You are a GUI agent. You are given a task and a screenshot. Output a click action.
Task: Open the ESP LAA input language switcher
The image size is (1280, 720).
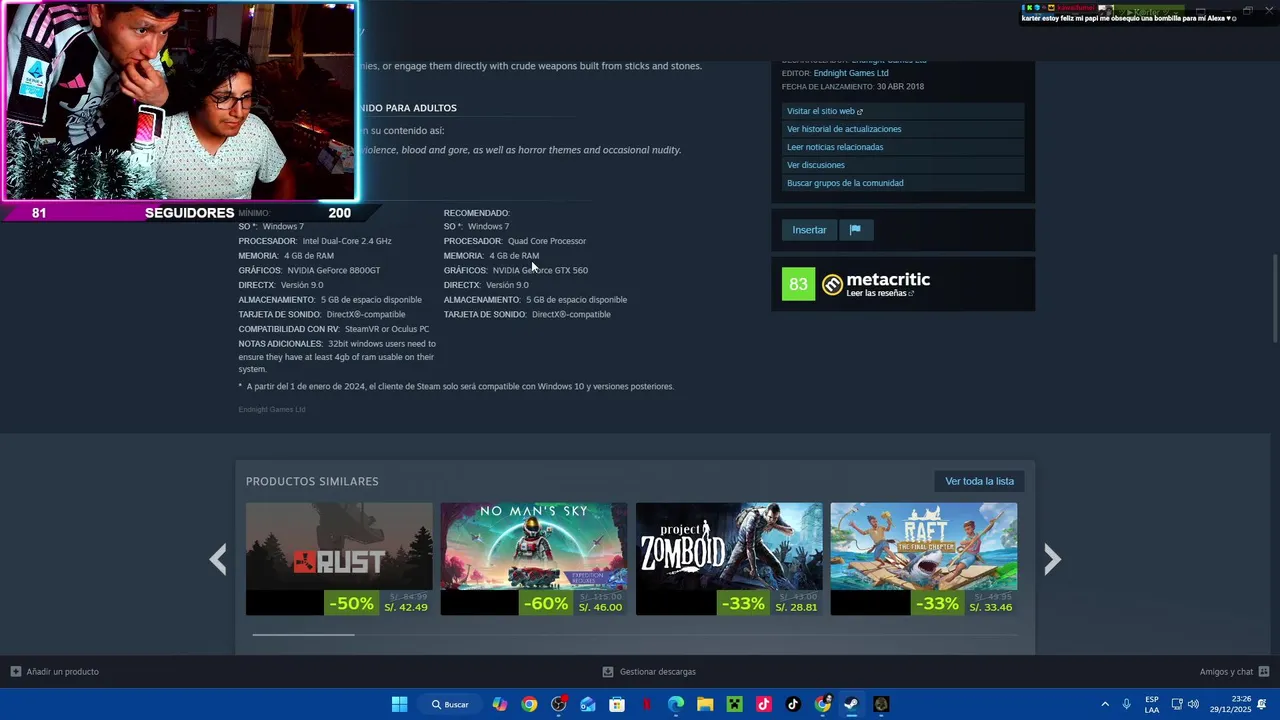[x=1152, y=704]
